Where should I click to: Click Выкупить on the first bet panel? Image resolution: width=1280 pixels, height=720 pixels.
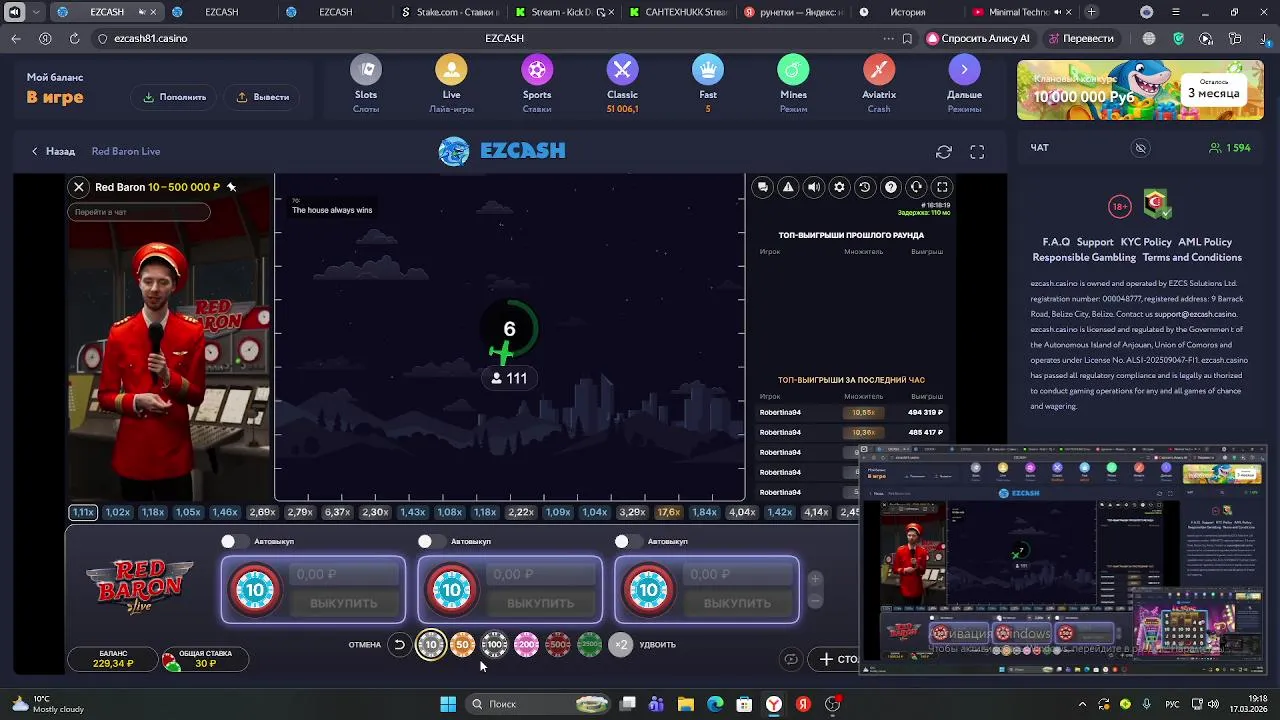[x=343, y=603]
